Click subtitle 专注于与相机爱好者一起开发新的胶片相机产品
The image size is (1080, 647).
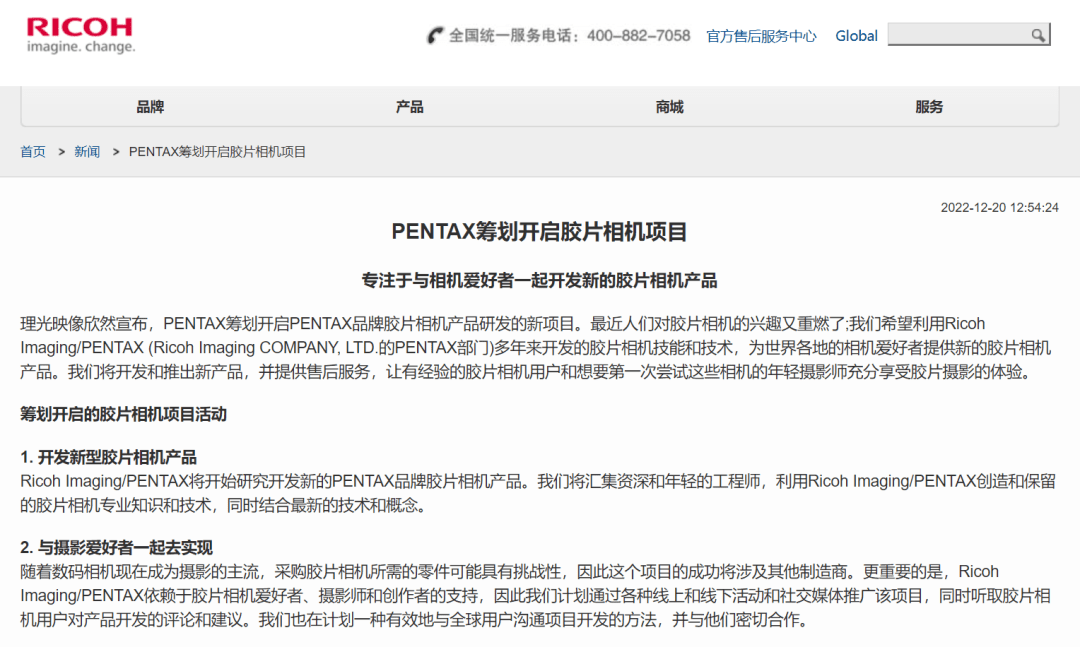pyautogui.click(x=539, y=280)
